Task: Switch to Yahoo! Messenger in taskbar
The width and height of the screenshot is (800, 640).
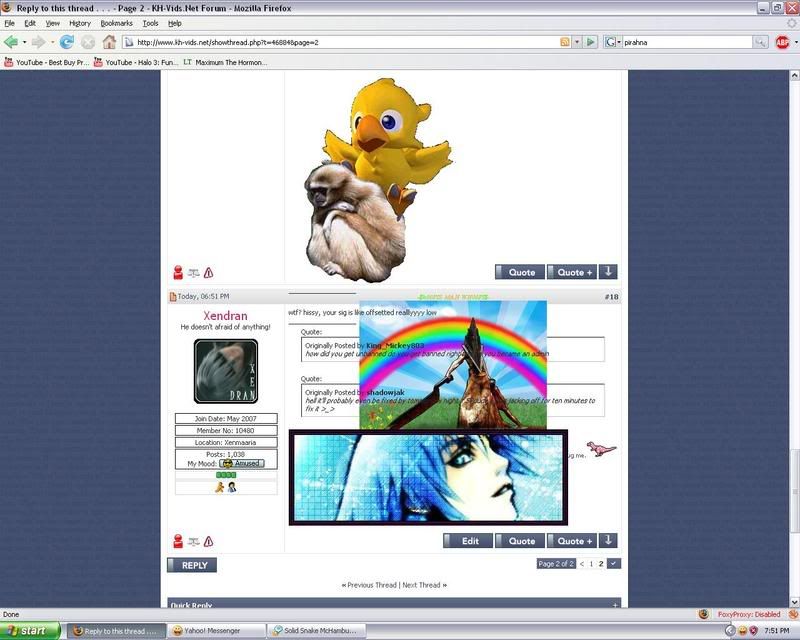Action: (x=215, y=631)
